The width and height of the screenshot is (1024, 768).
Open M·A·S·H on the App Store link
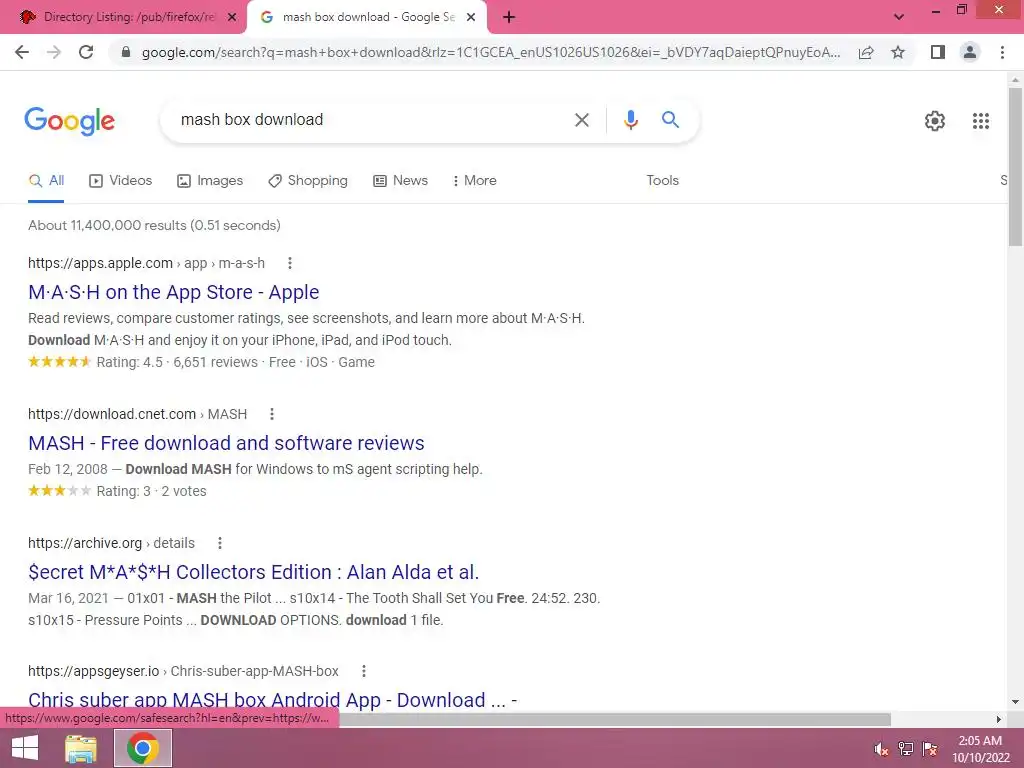[x=174, y=292]
